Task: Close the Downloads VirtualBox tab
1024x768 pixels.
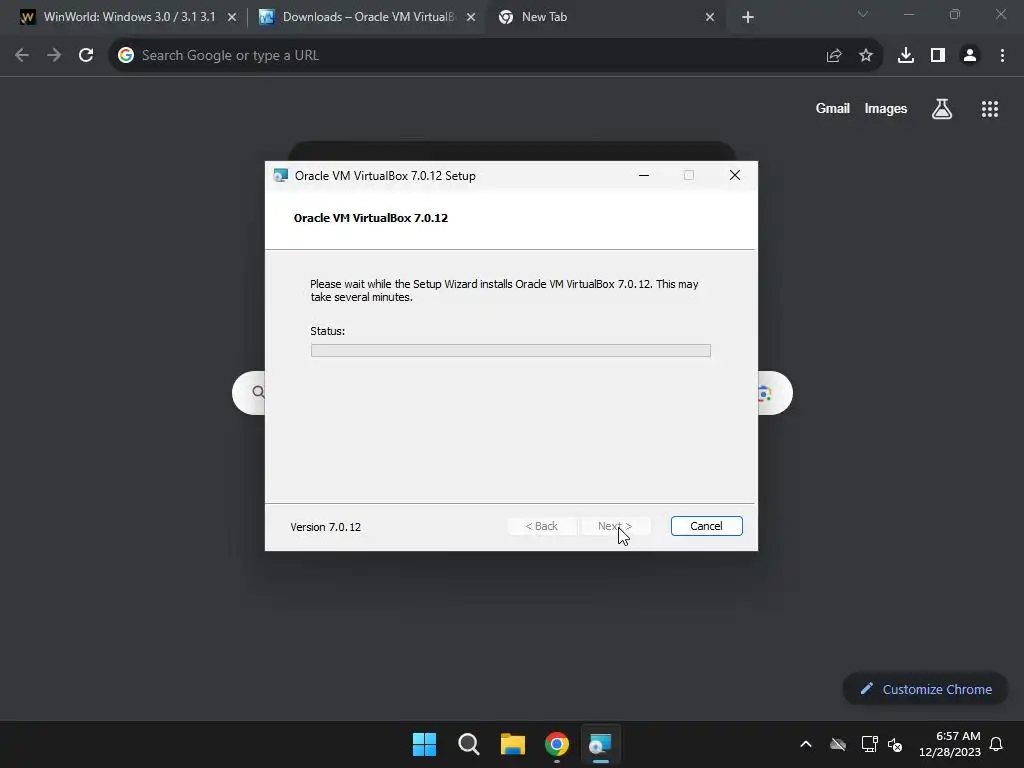Action: [x=471, y=18]
